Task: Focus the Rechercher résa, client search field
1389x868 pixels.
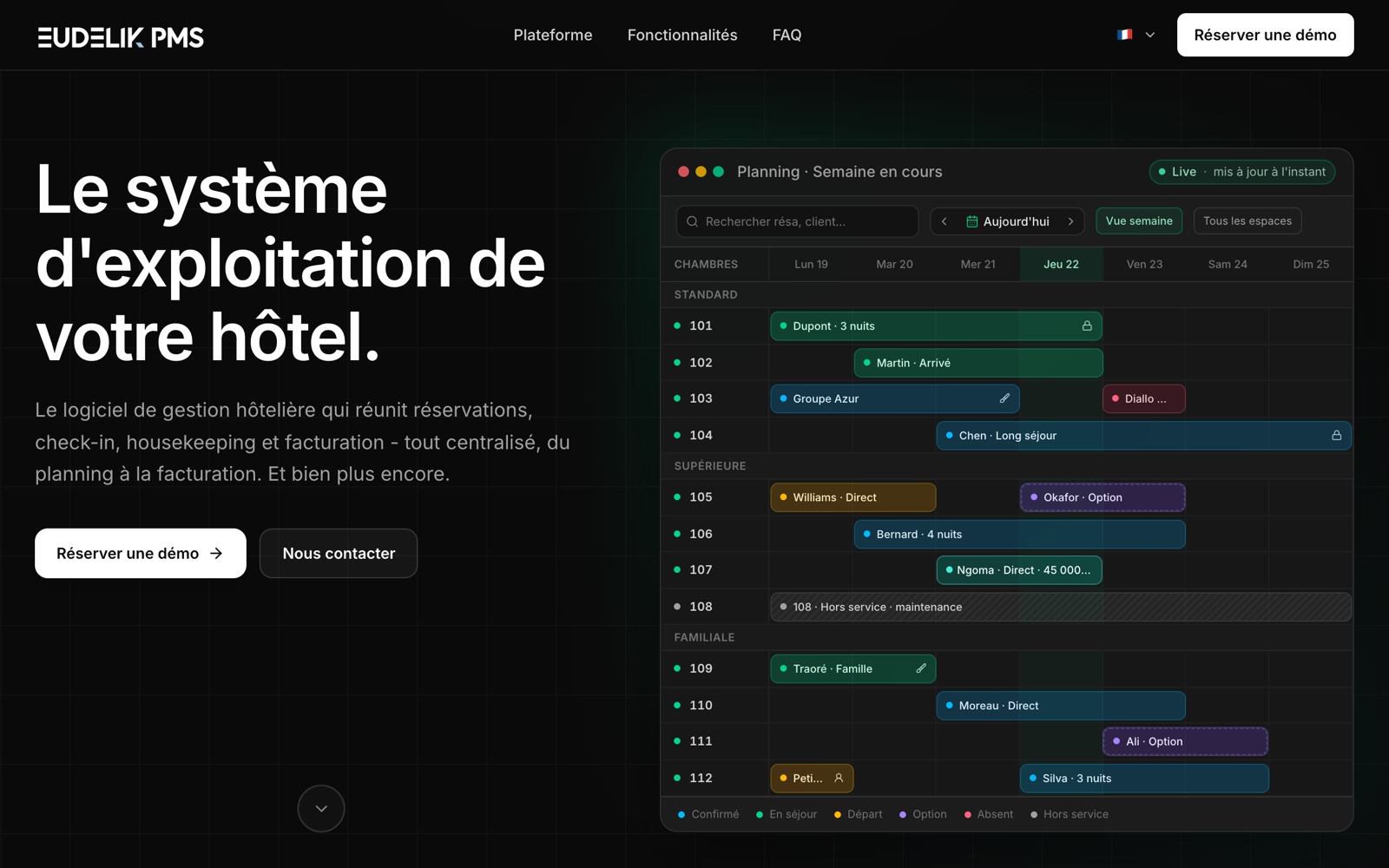Action: pyautogui.click(x=797, y=221)
